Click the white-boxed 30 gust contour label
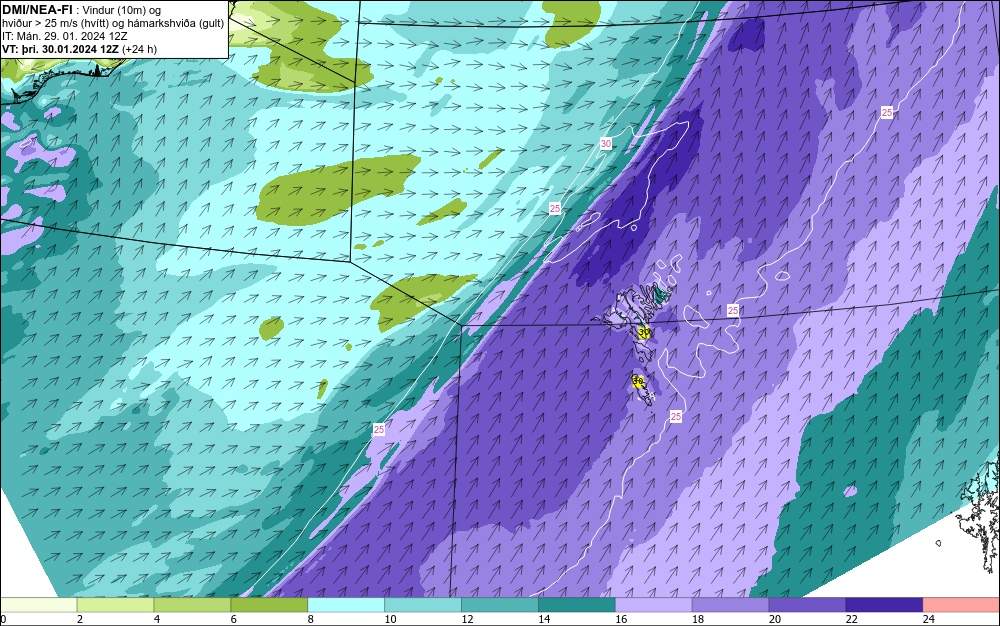The width and height of the screenshot is (1000, 626). (606, 144)
